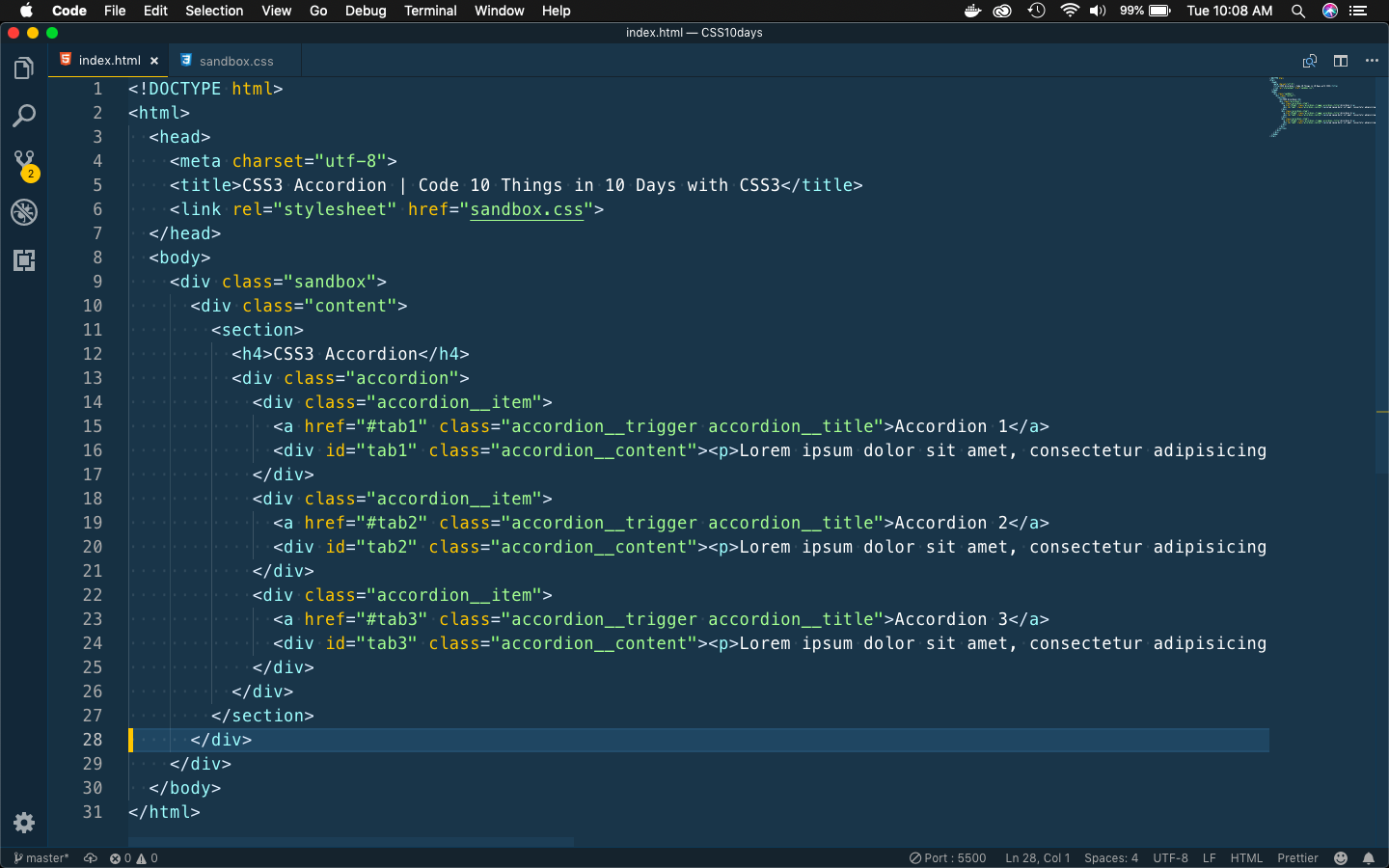
Task: Select the index.html editor tab
Action: 109,61
